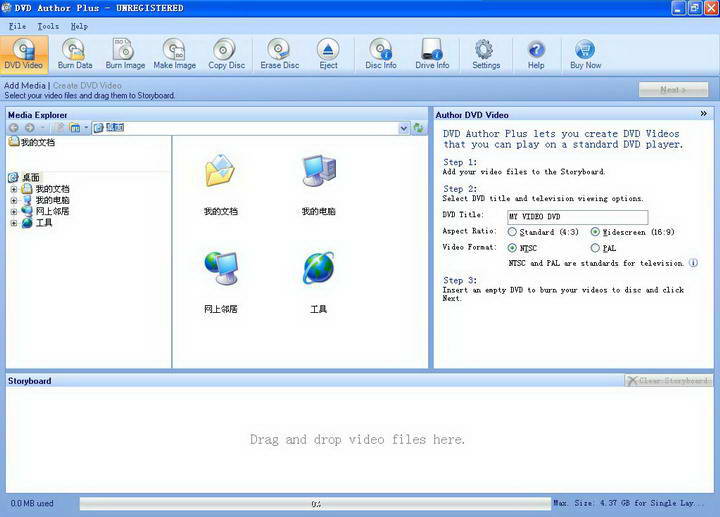Choose the Erase Disc tool
This screenshot has width=720, height=517.
pyautogui.click(x=279, y=54)
